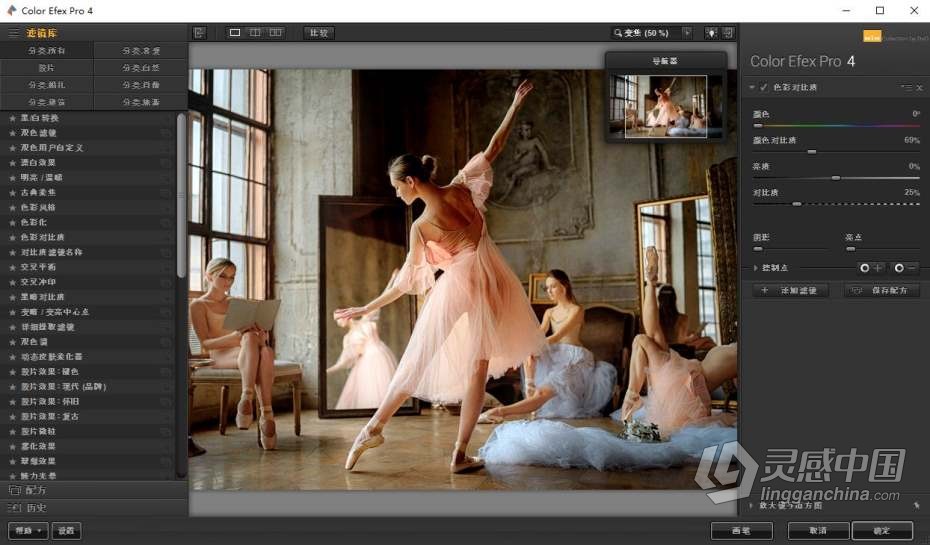Open presets icon for 色彩化 filter row

(166, 222)
